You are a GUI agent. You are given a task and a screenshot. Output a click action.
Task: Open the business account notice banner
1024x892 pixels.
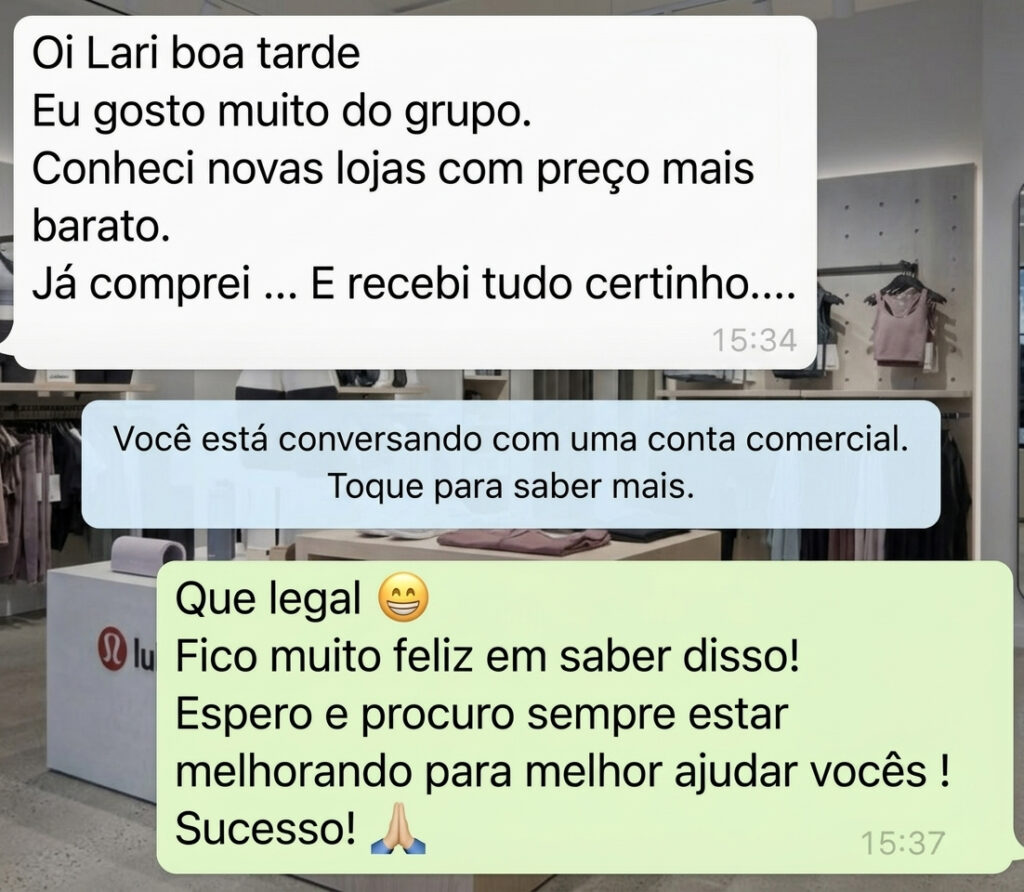(511, 464)
